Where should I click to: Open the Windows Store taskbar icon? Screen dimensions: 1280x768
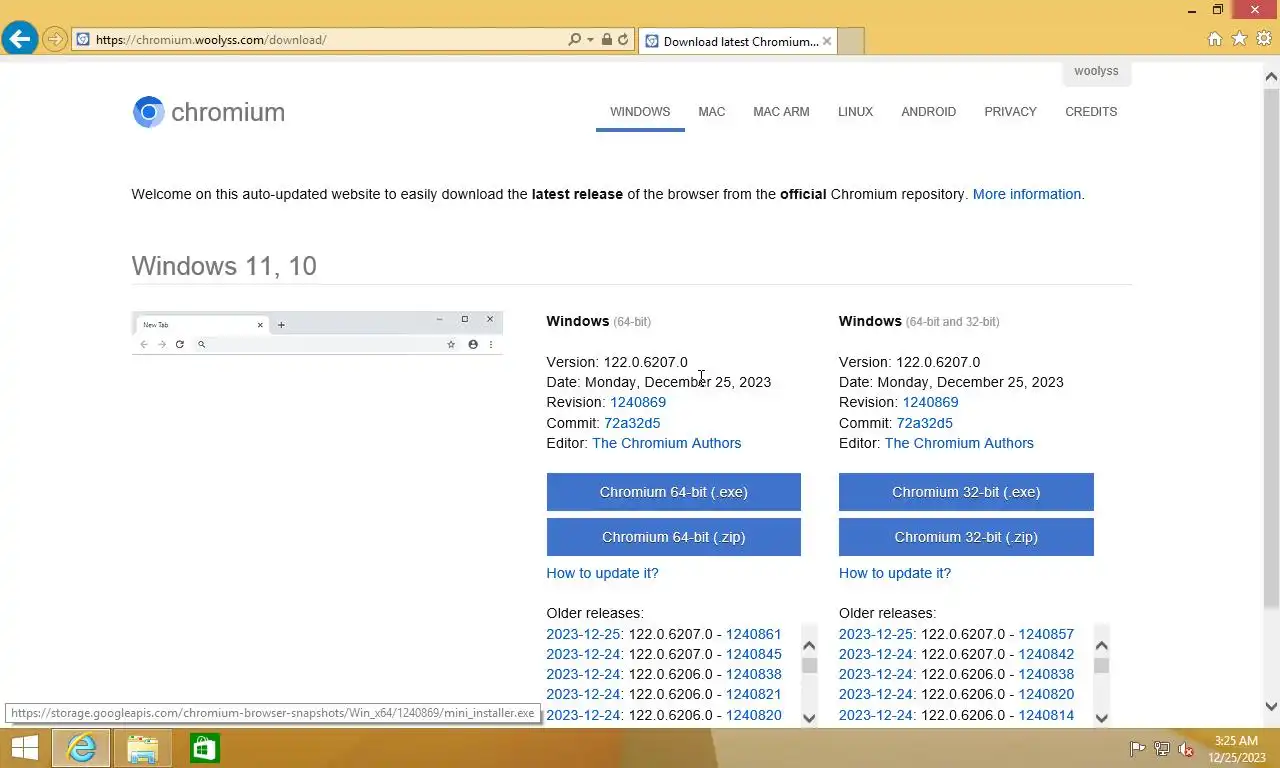204,748
